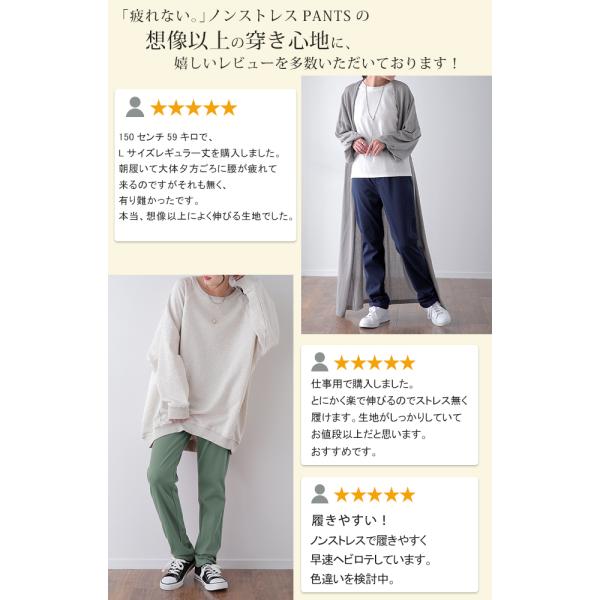Click the user avatar in the 仕事用で購入しました review
This screenshot has width=600, height=600.
click(320, 362)
